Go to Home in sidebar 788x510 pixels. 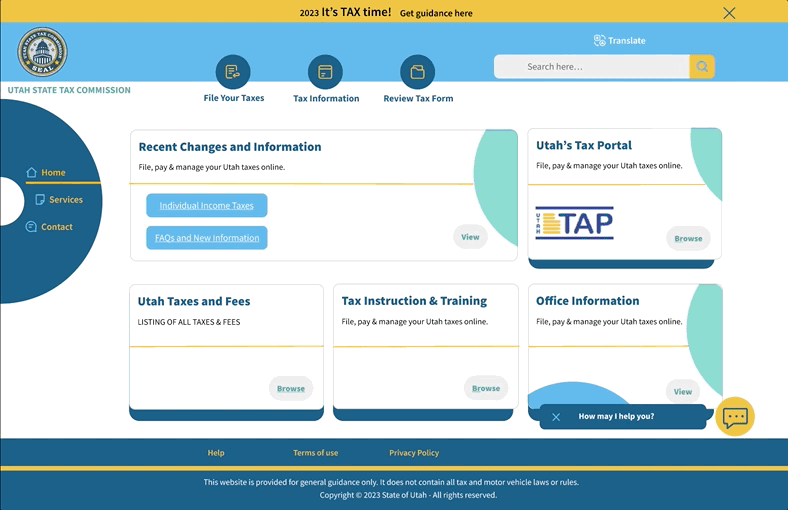tap(52, 172)
